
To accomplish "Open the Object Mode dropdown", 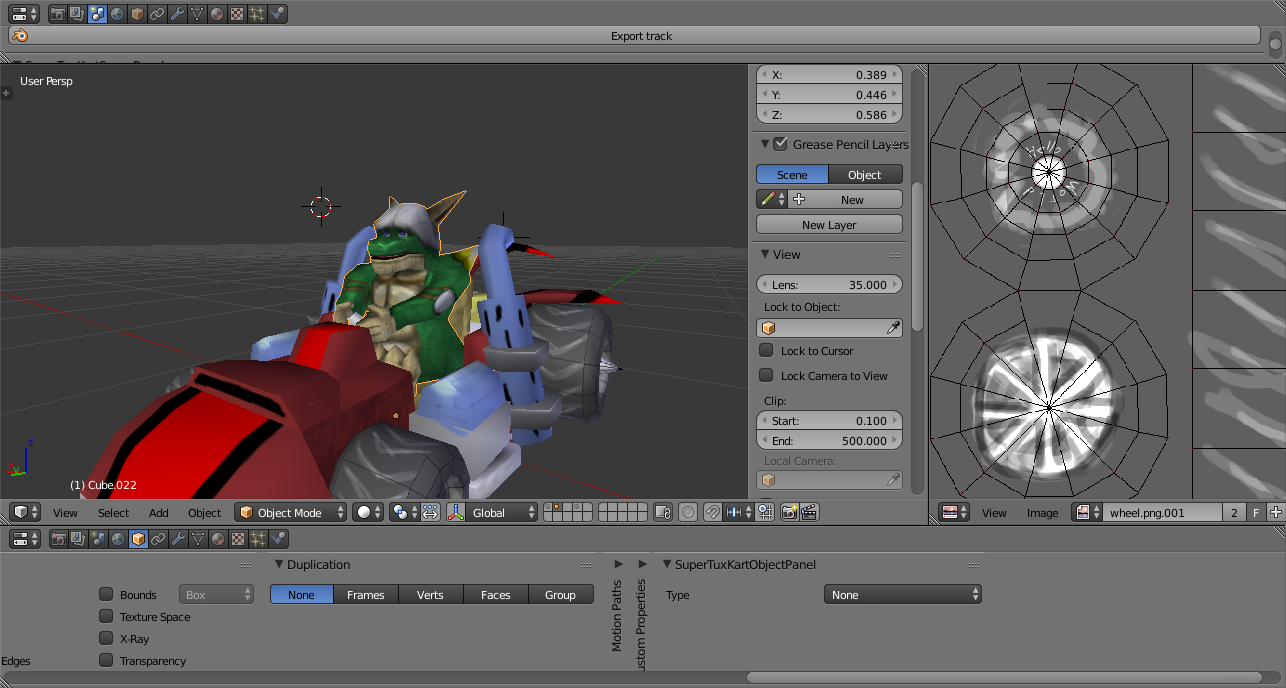I will pyautogui.click(x=291, y=512).
